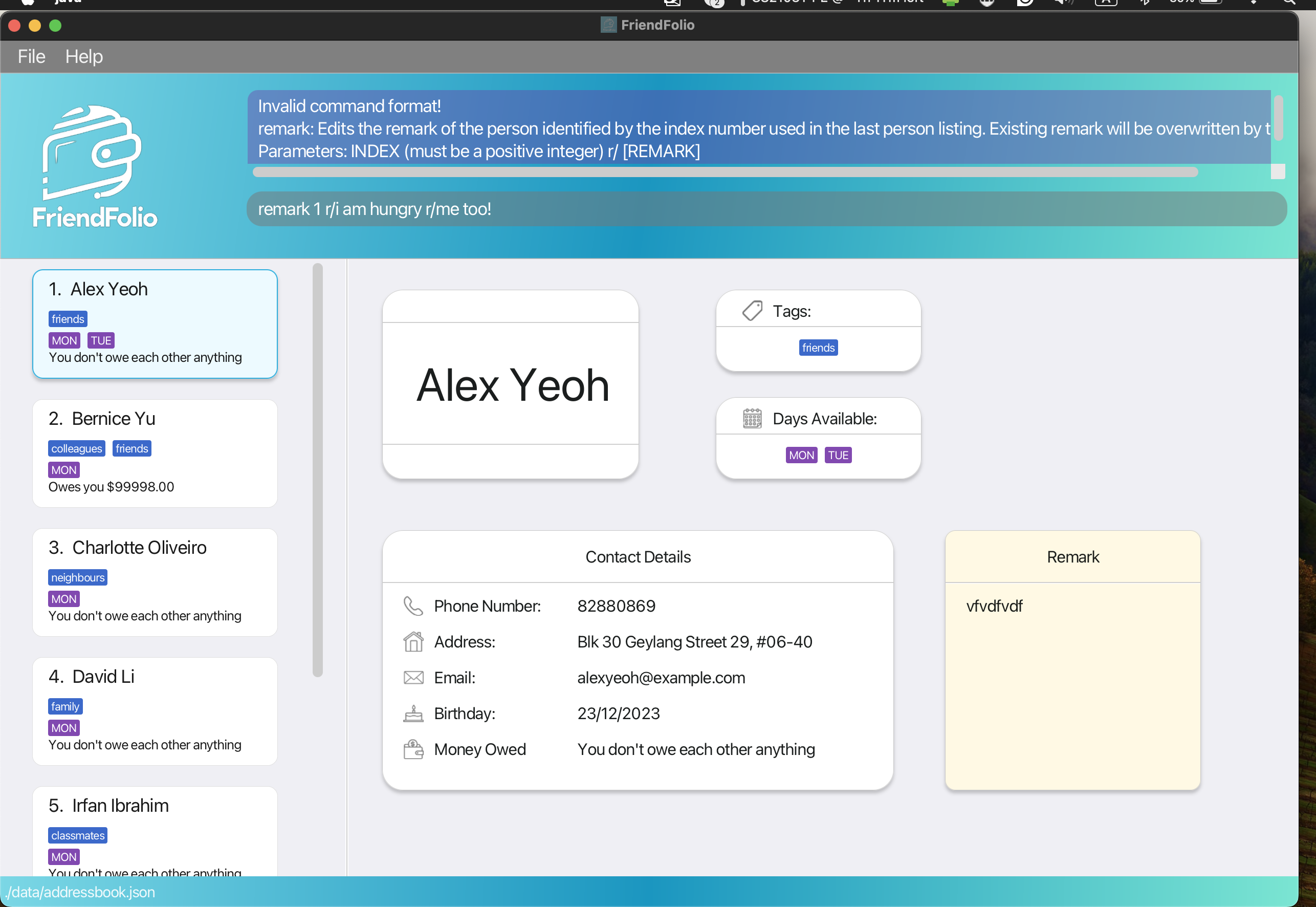1316x907 pixels.
Task: Select David Li contact card
Action: point(155,711)
